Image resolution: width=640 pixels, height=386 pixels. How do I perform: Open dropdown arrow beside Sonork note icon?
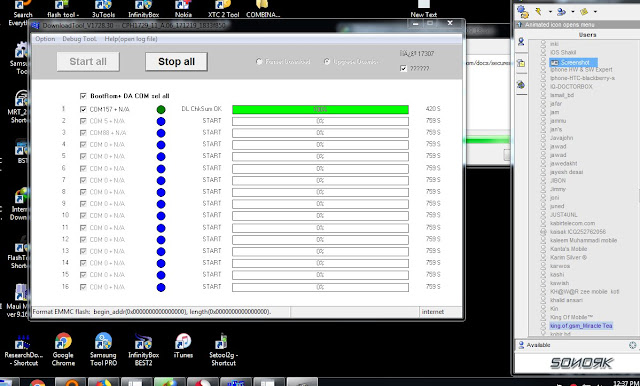pos(595,12)
